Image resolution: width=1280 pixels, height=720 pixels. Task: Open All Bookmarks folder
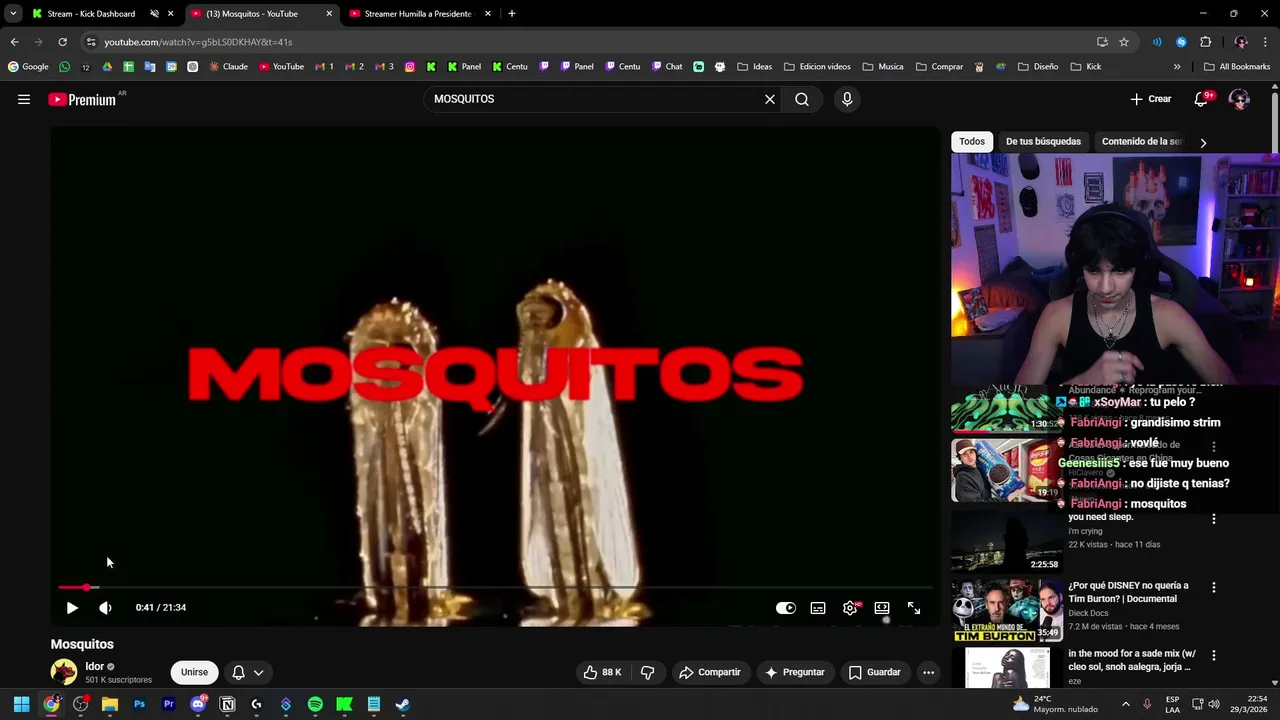click(x=1237, y=67)
